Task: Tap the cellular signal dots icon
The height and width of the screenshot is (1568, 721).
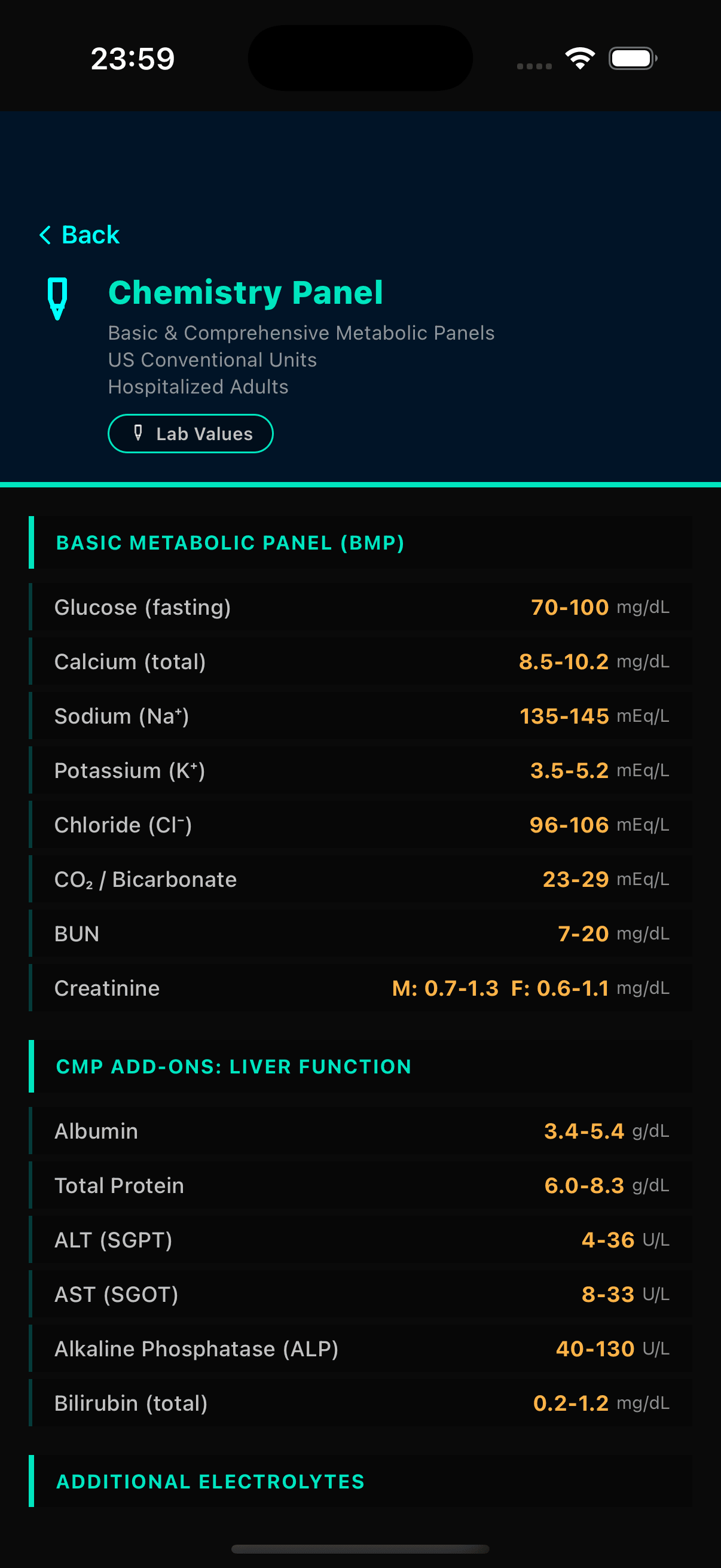Action: [x=534, y=66]
